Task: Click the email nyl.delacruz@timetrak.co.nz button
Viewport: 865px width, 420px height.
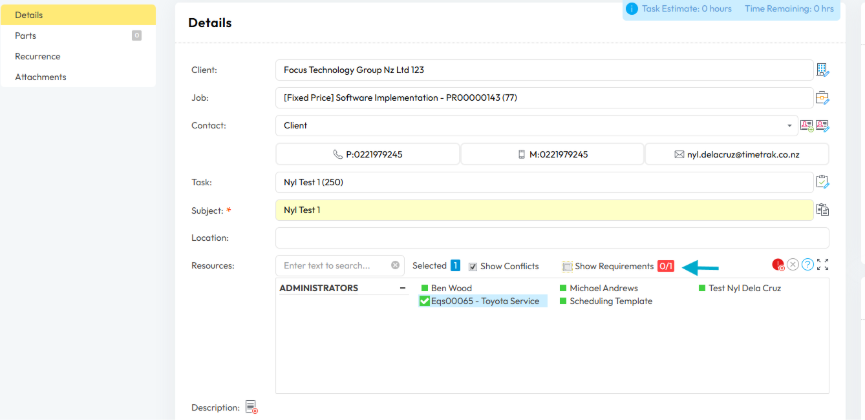Action: coord(736,154)
